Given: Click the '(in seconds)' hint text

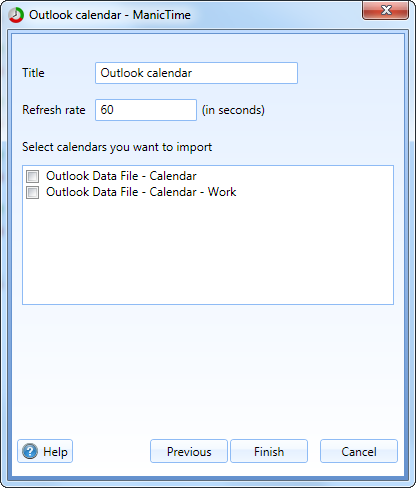Looking at the screenshot, I should click(233, 110).
